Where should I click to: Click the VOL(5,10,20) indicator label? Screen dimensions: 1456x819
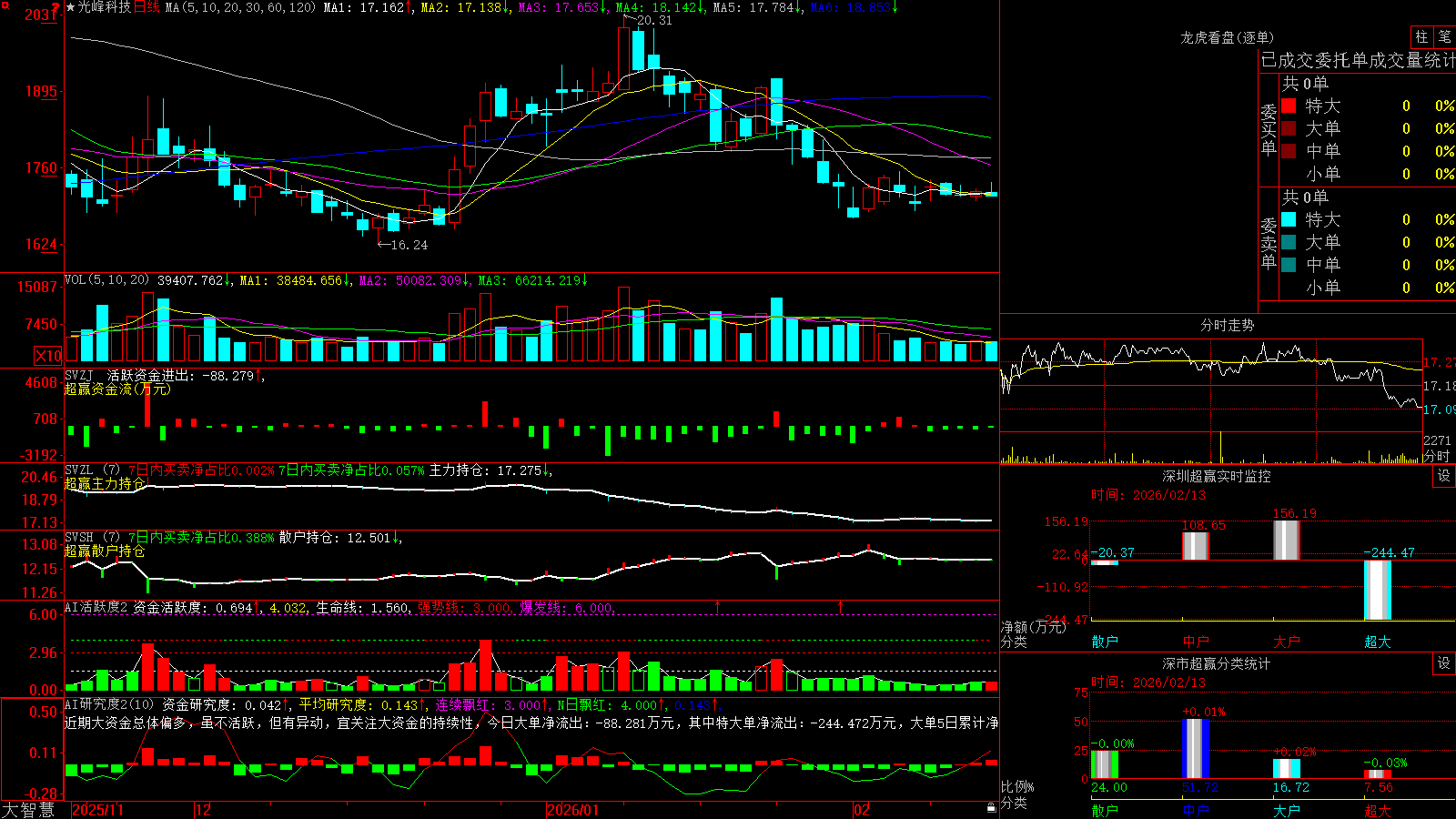pyautogui.click(x=106, y=280)
